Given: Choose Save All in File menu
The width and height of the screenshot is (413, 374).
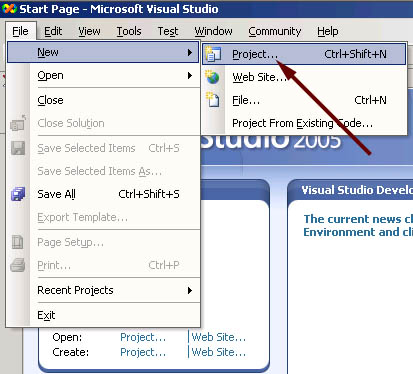Looking at the screenshot, I should [x=103, y=194].
